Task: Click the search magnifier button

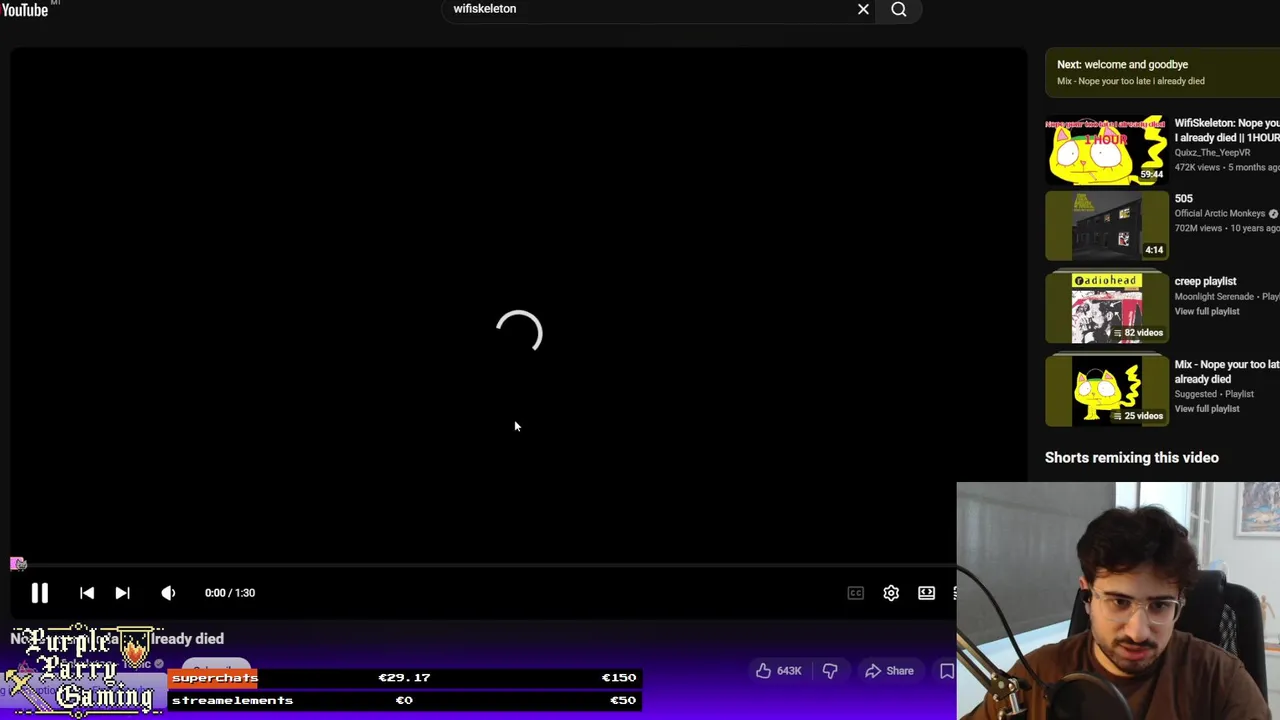Action: click(x=899, y=9)
